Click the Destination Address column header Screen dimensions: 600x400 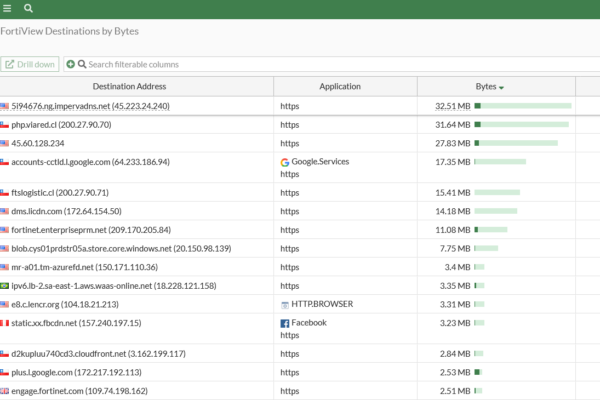(137, 87)
